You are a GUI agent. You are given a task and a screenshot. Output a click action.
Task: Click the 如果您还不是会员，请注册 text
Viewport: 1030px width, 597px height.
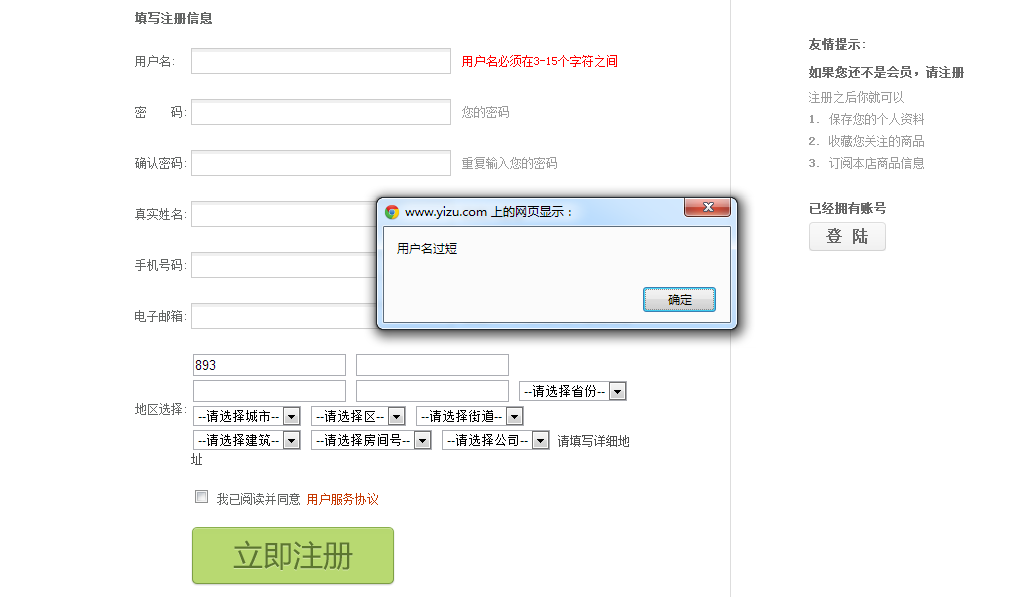(886, 72)
